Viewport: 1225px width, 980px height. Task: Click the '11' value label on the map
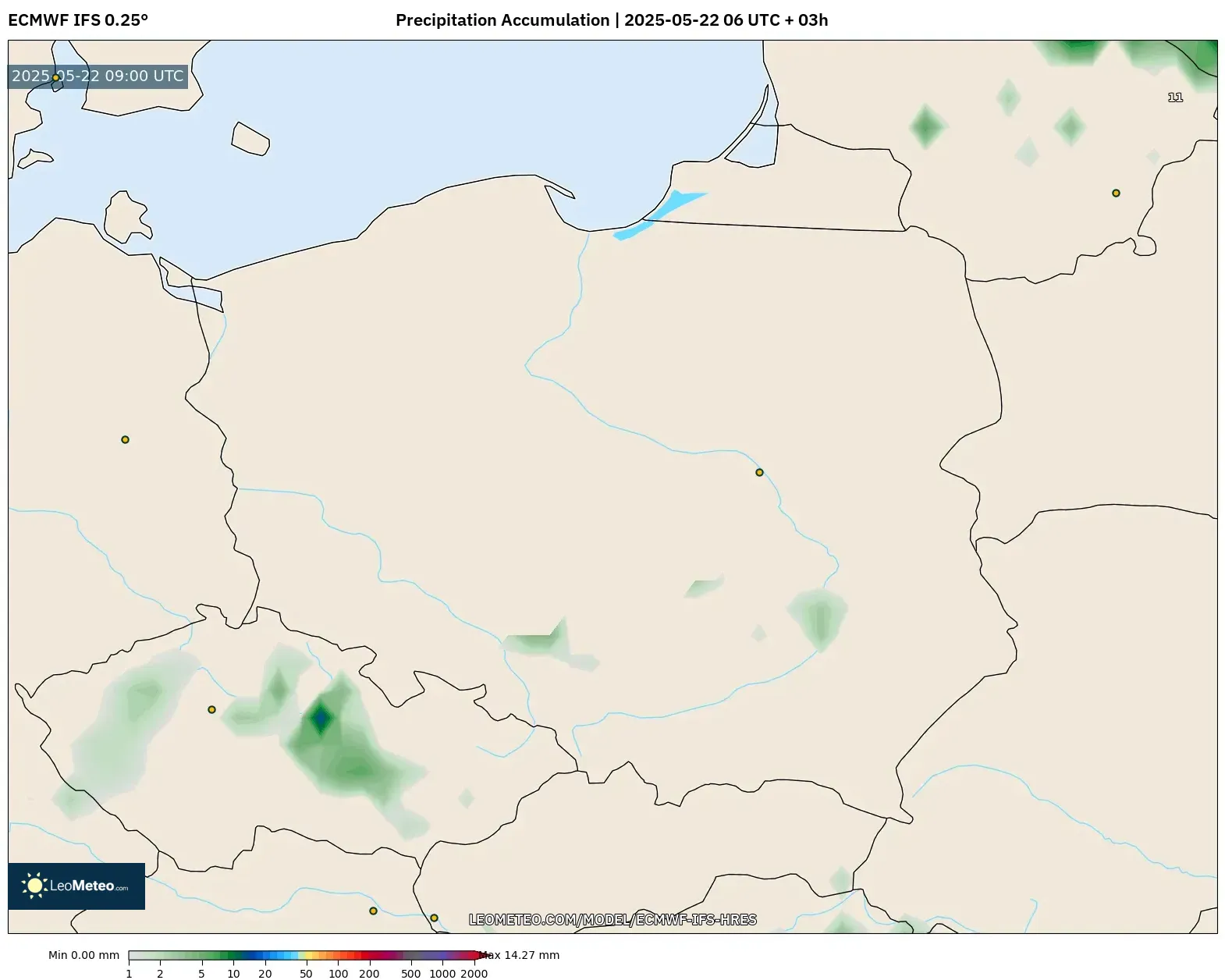click(x=1175, y=97)
